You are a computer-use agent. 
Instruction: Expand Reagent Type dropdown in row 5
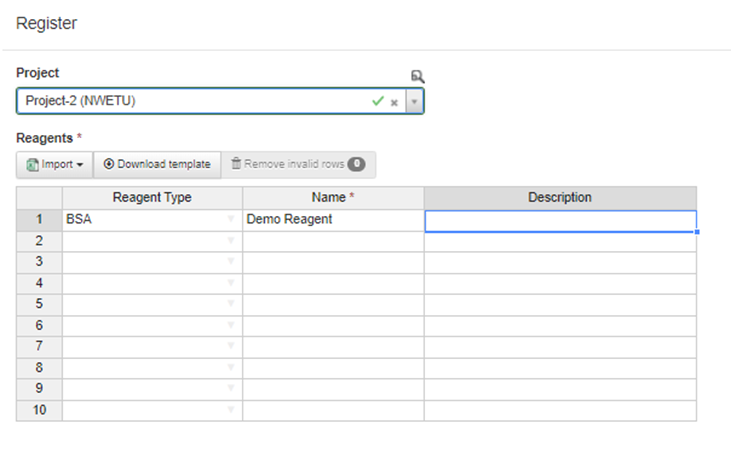coord(231,304)
